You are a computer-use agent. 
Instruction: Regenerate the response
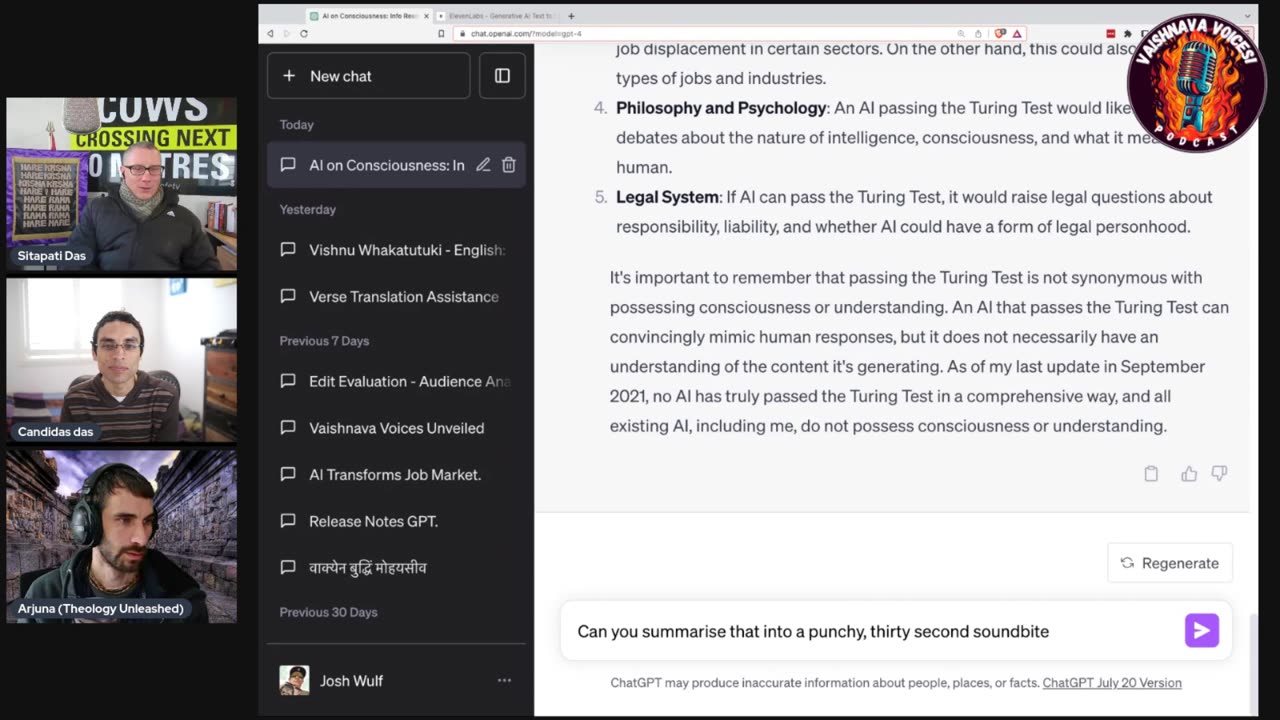point(1170,563)
